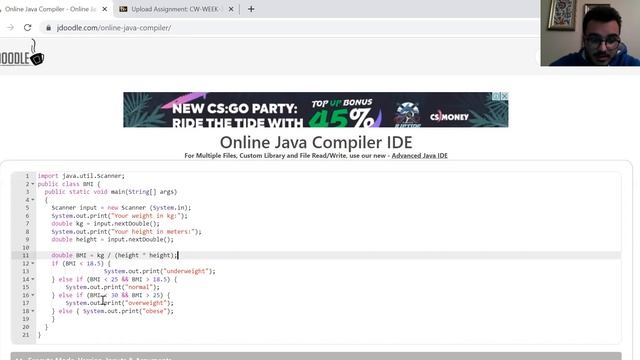Collapse the BMI class fold on line 2
640x360 pixels.
tap(33, 184)
